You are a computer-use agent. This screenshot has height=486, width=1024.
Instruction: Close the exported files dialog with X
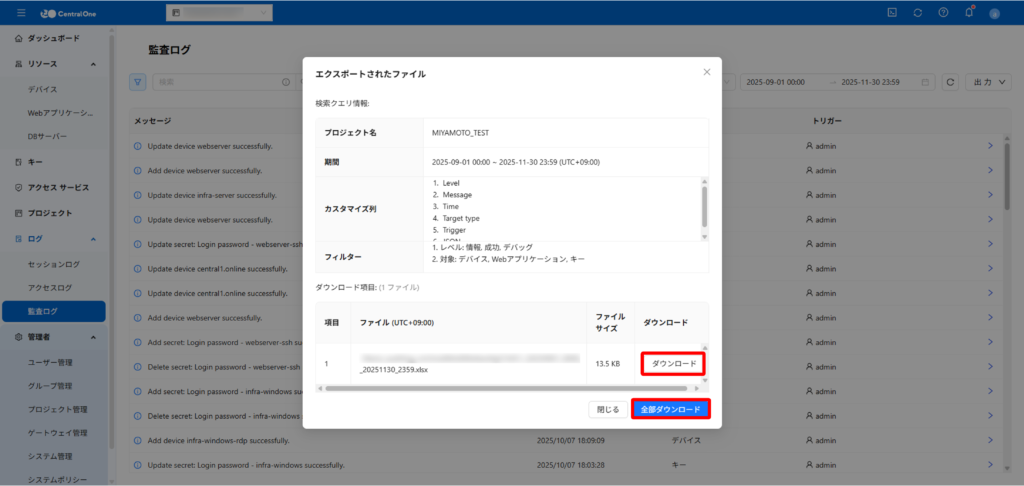tap(707, 72)
